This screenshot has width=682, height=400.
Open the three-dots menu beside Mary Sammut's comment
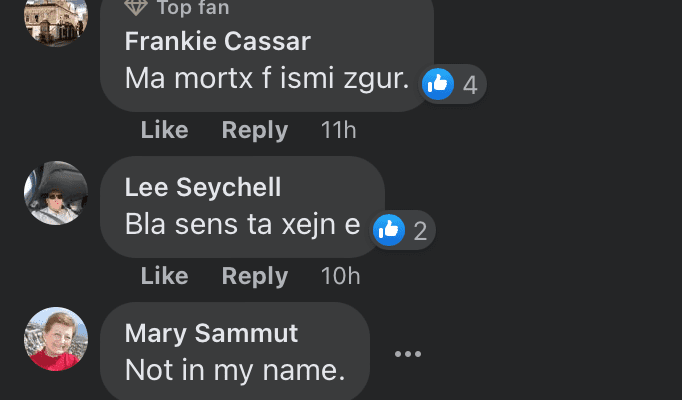tap(407, 354)
